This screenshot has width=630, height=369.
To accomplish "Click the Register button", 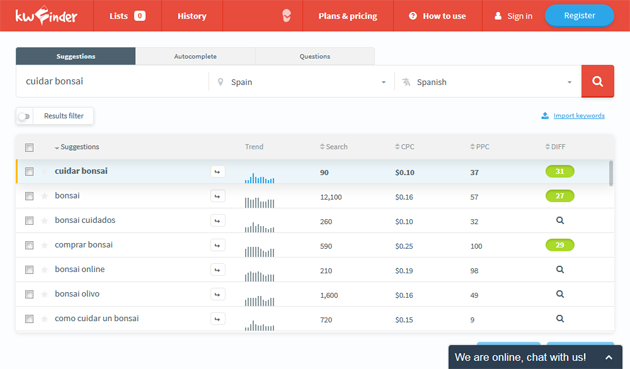I will tap(579, 16).
